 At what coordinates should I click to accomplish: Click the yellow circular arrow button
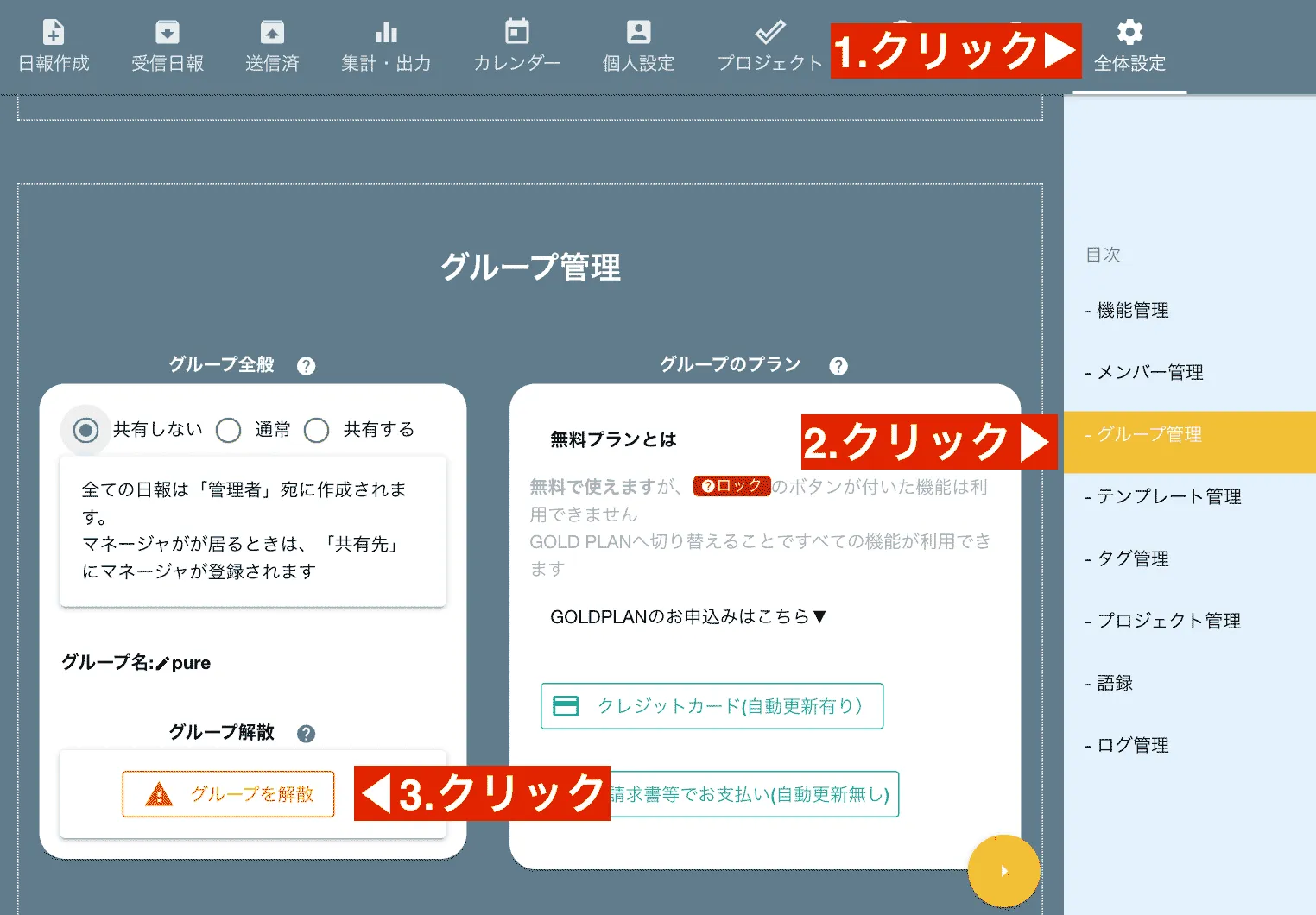1004,871
